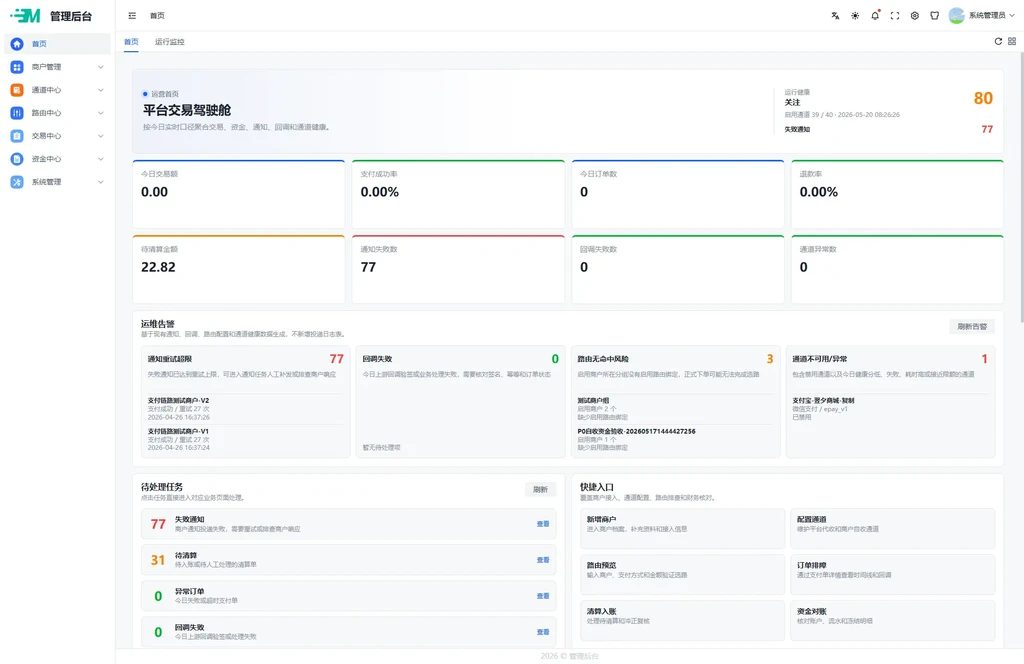This screenshot has height=664, width=1024.
Task: Click the 回调失败数 stat card
Action: 678,269
